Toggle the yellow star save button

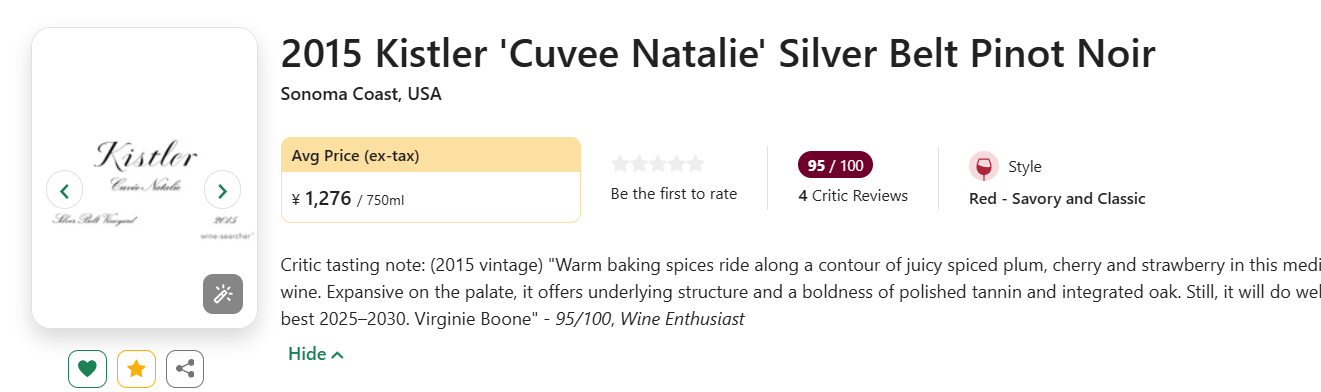point(136,369)
